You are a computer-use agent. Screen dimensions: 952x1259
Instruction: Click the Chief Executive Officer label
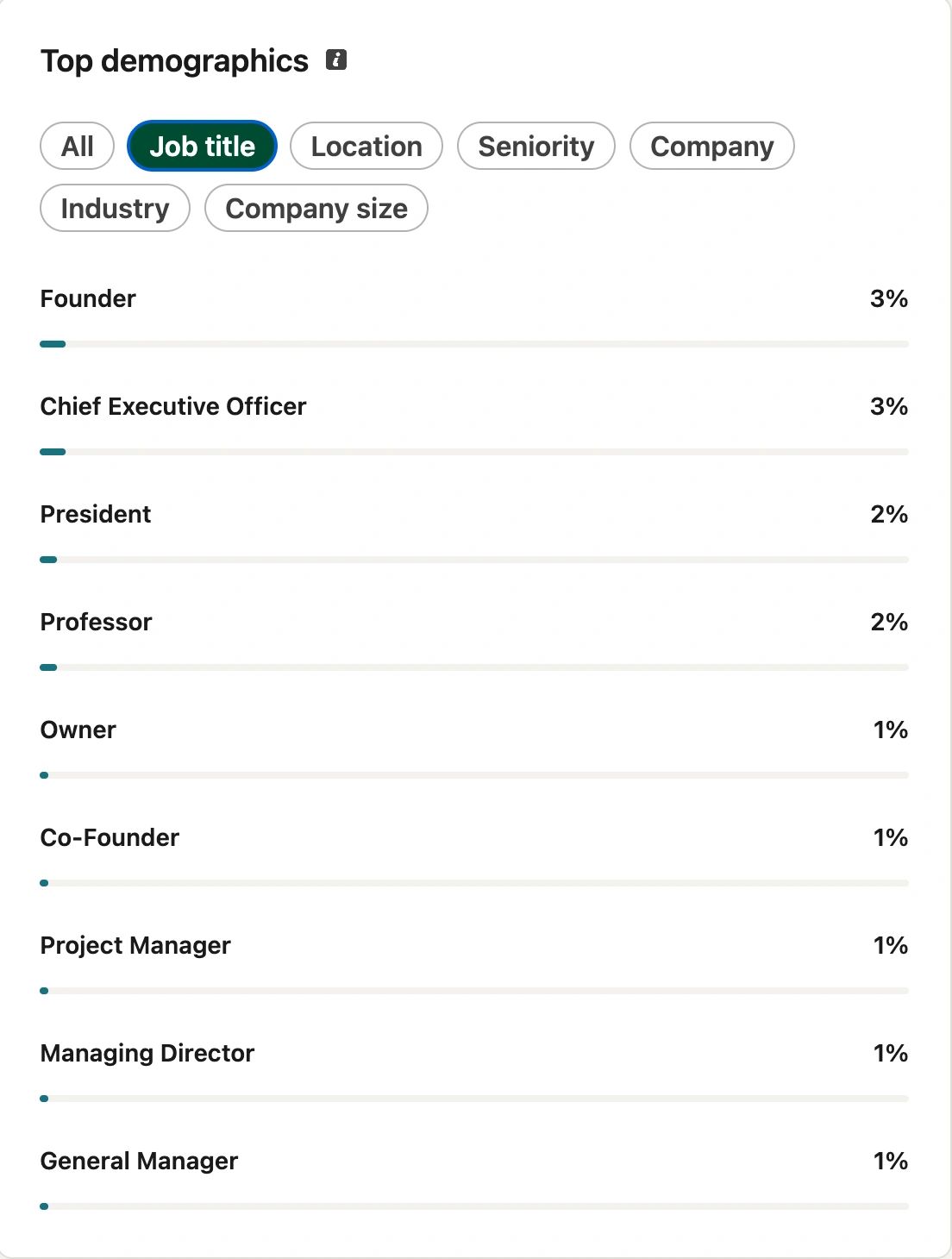click(x=173, y=406)
